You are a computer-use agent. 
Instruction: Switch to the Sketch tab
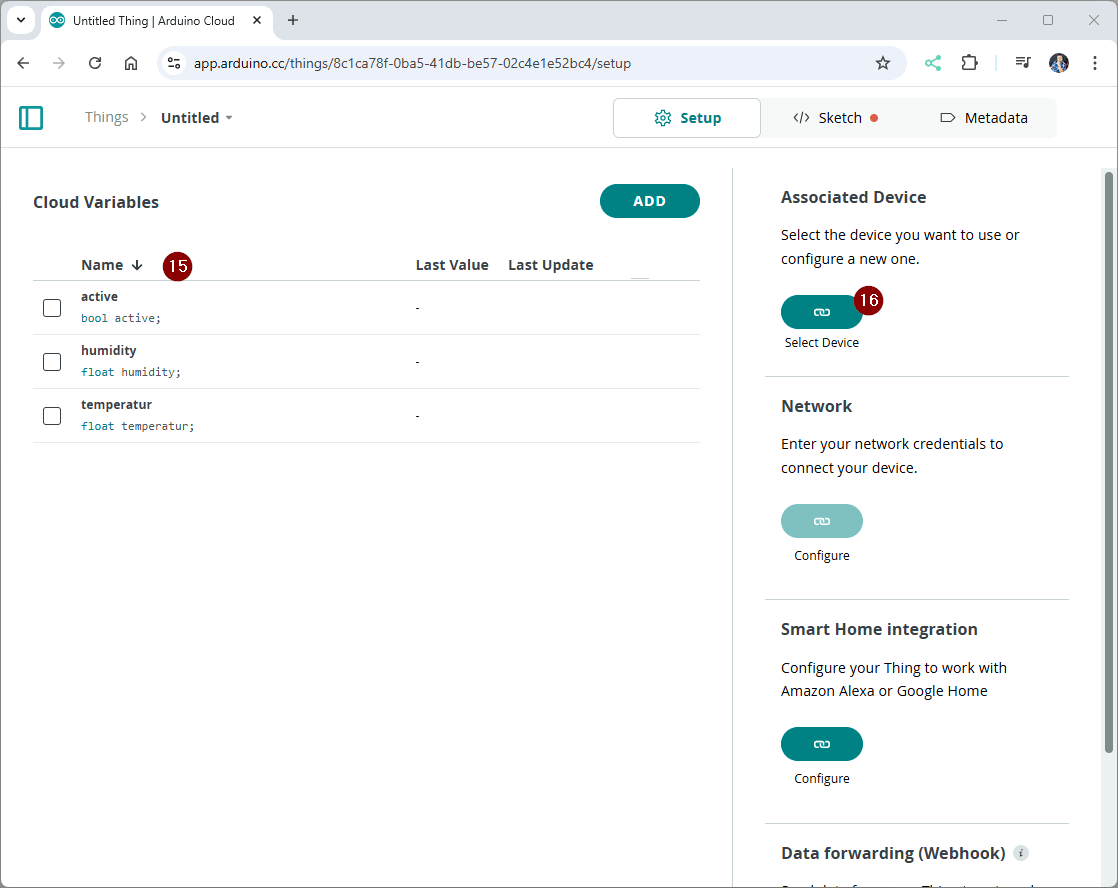tap(837, 118)
